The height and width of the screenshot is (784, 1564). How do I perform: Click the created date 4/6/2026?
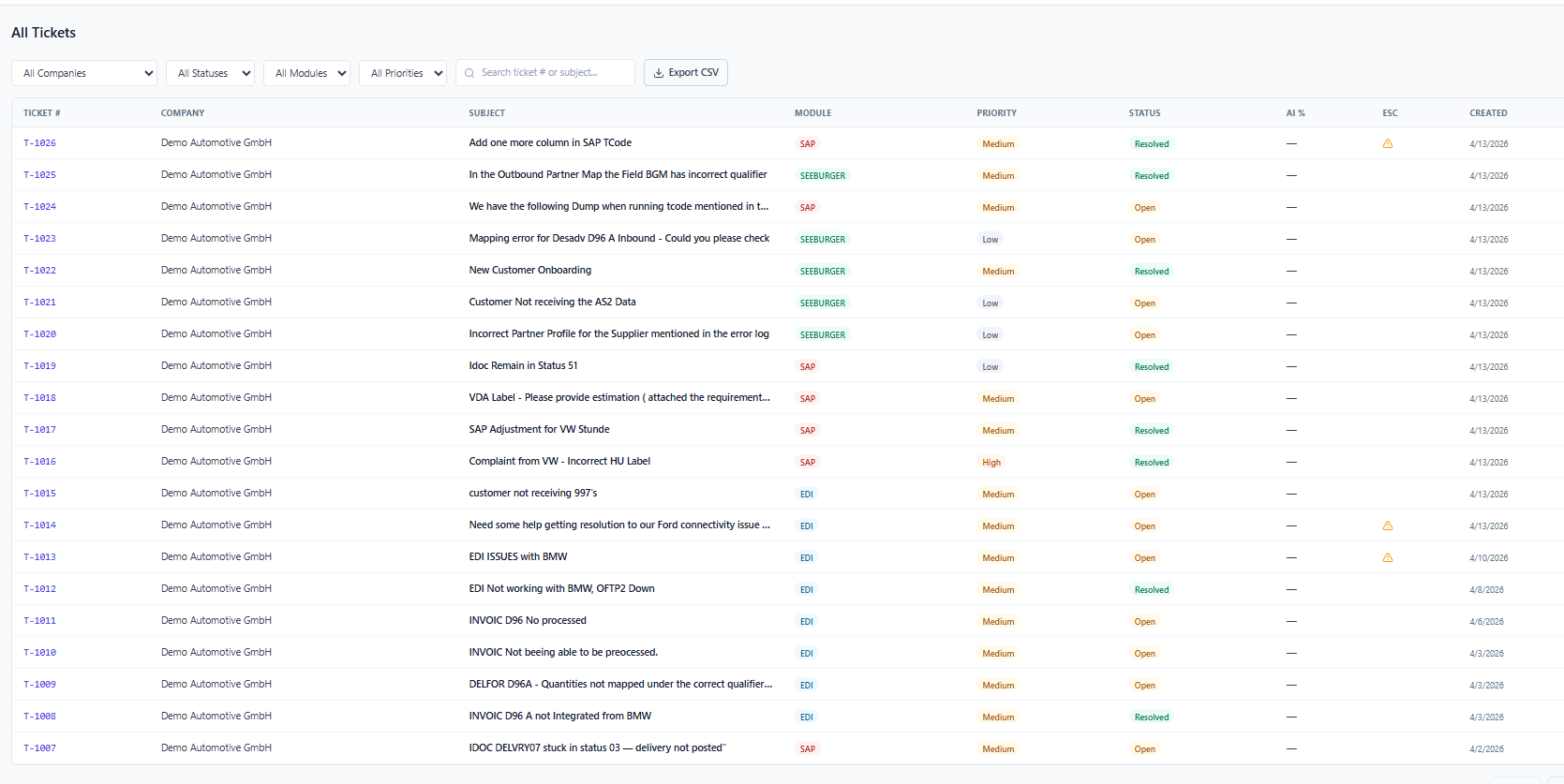[1486, 622]
